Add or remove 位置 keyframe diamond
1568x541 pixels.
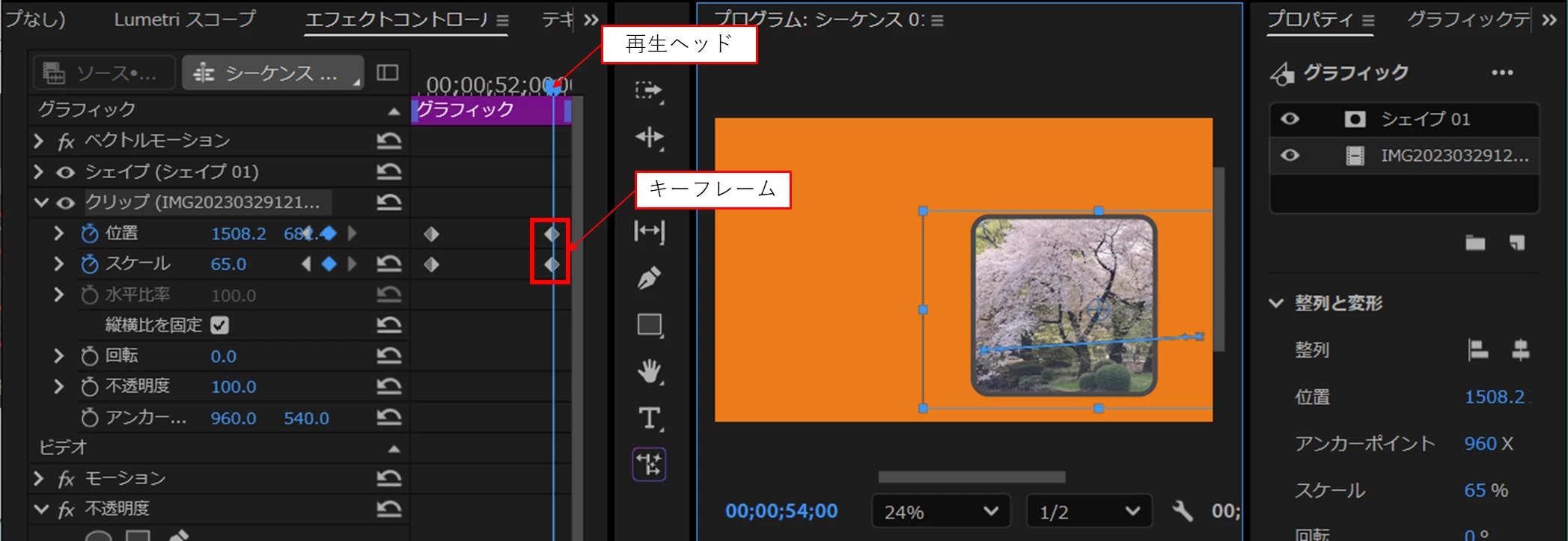pos(329,233)
